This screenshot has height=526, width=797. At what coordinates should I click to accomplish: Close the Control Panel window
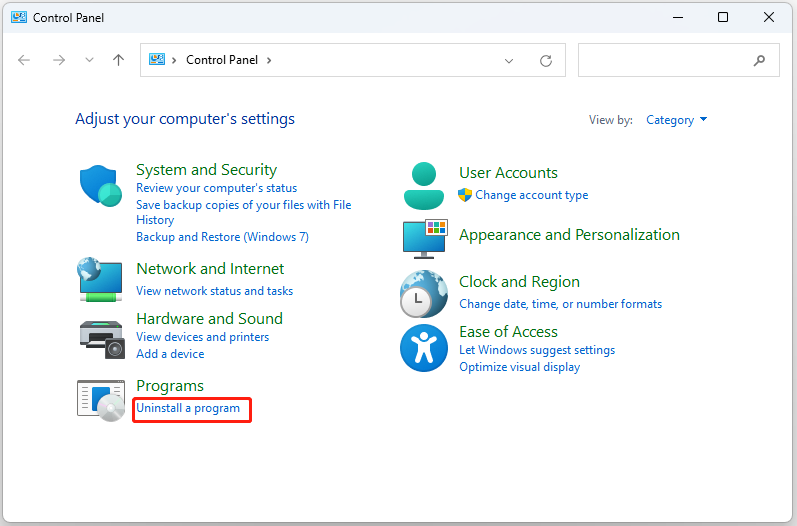coord(769,17)
